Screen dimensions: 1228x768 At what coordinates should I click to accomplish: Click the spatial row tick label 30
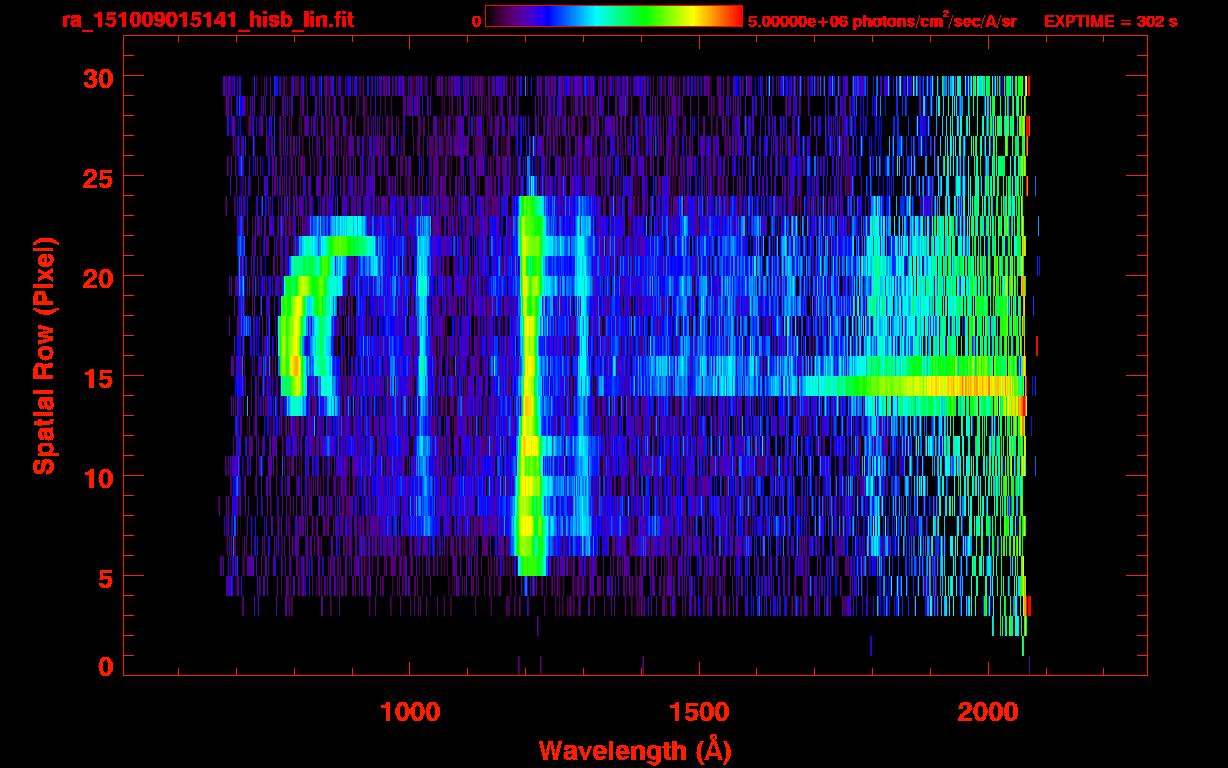coord(99,77)
